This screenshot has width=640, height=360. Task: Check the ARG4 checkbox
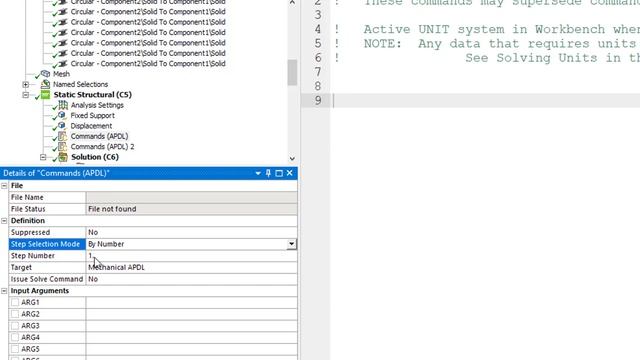tap(15, 338)
